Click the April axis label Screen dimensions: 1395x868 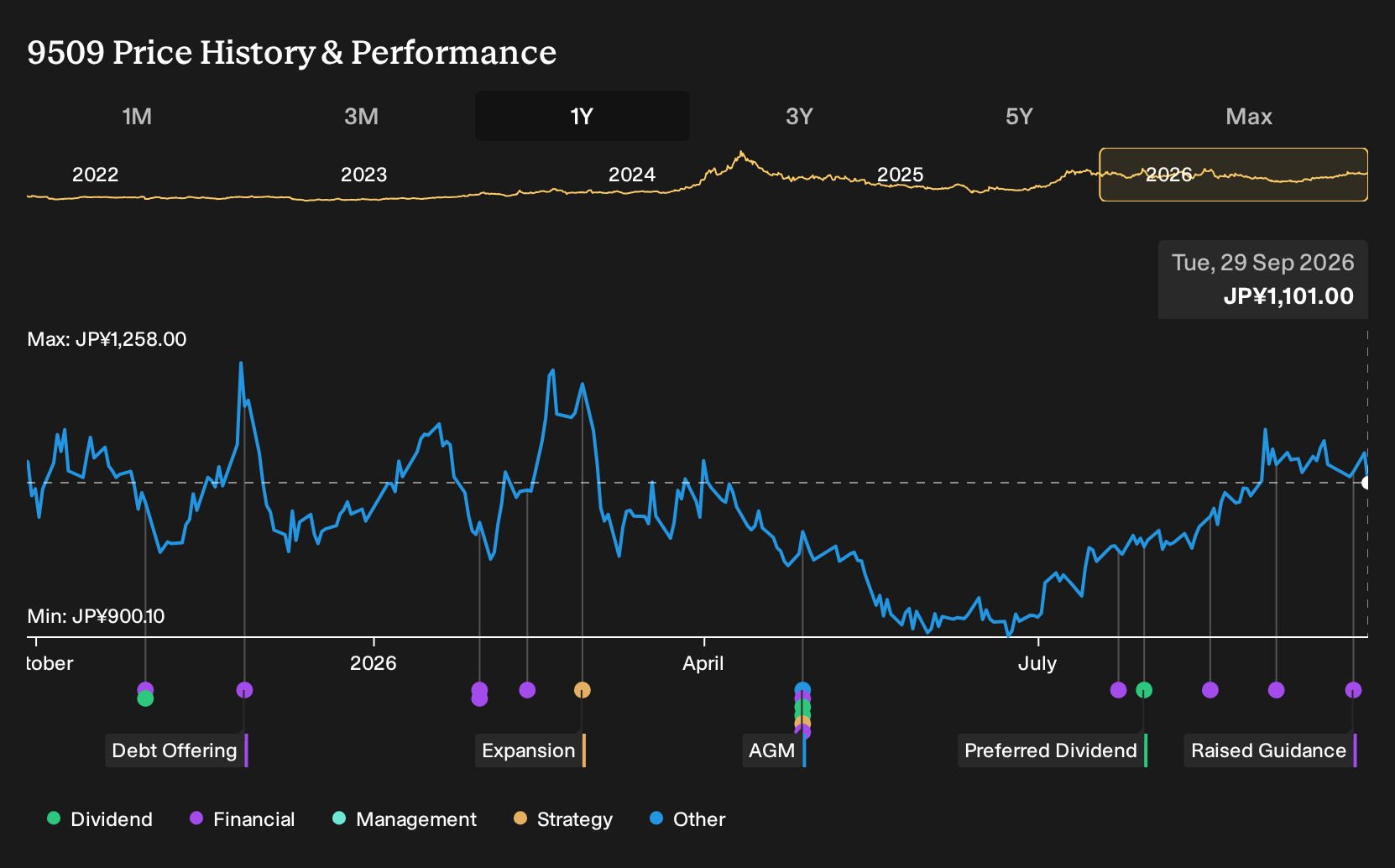[x=703, y=663]
